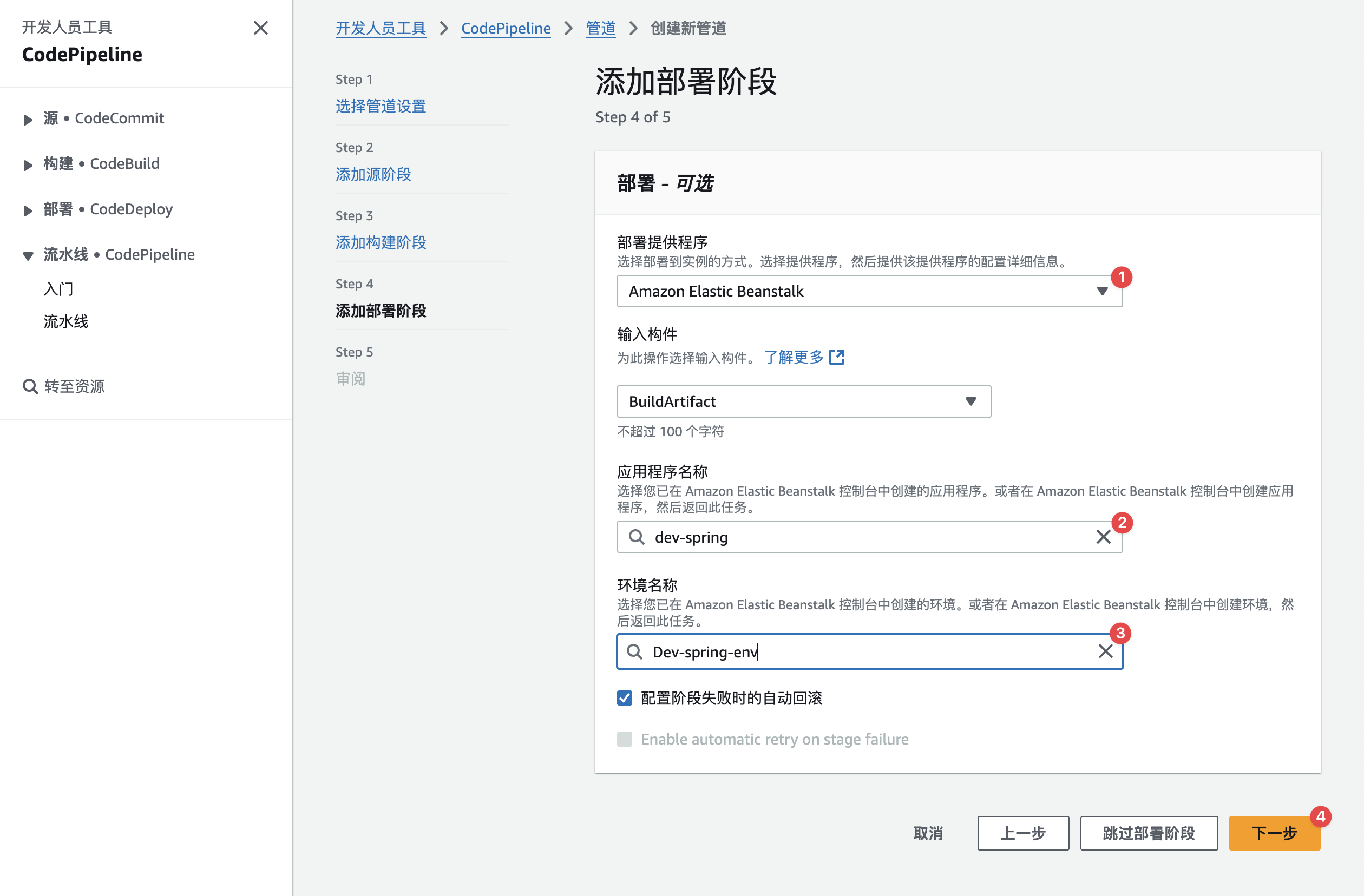Click the CodePipeline breadcrumb link
The image size is (1364, 896).
click(x=506, y=28)
